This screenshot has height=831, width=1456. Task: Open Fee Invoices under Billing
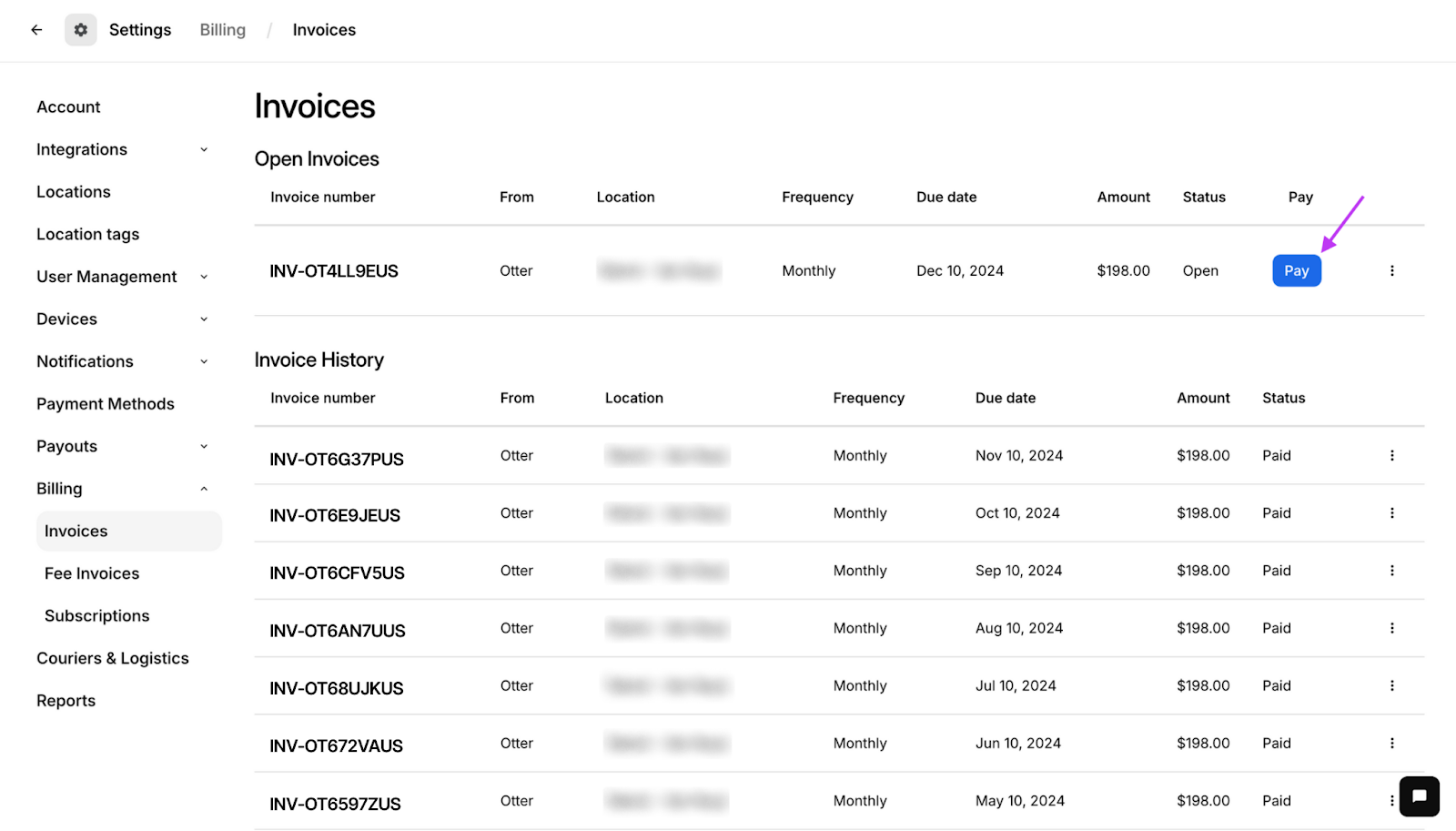tap(92, 573)
